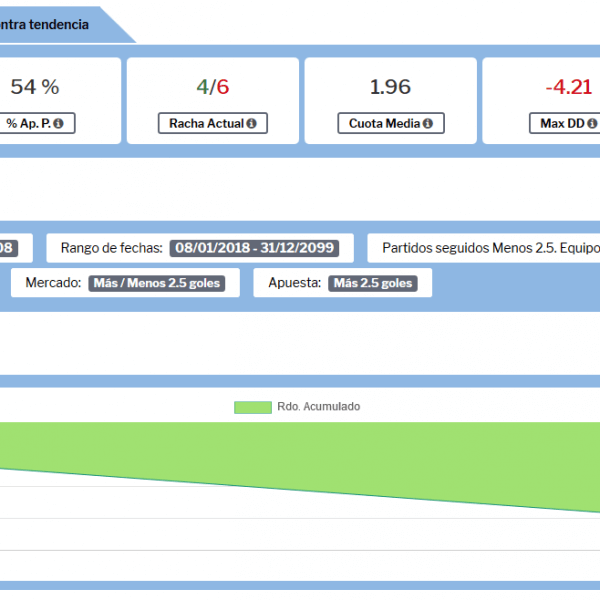Click the Rango de fechas label

112,248
